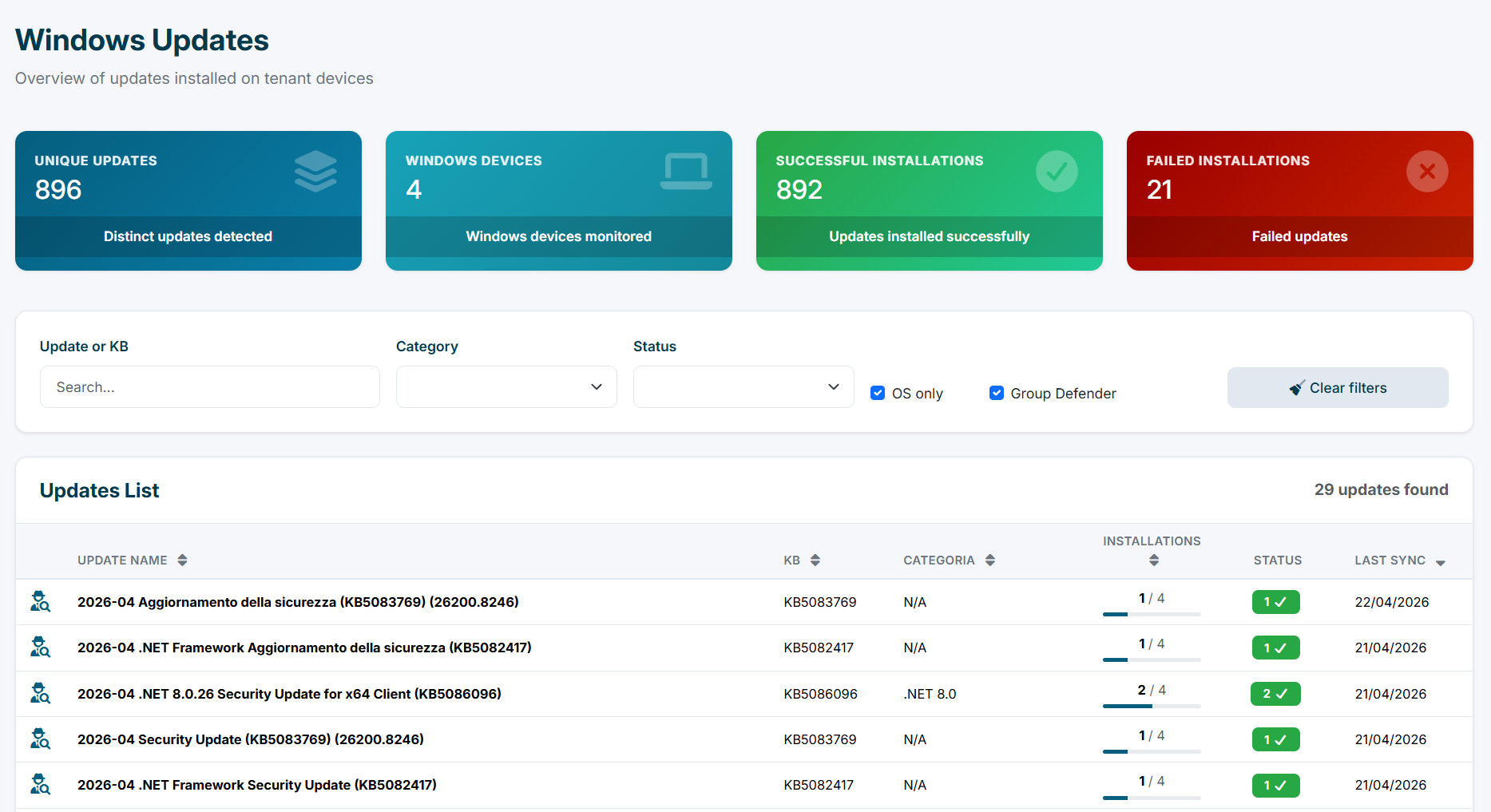The width and height of the screenshot is (1491, 812).
Task: Click the Successful Installations 892 card
Action: tap(929, 200)
